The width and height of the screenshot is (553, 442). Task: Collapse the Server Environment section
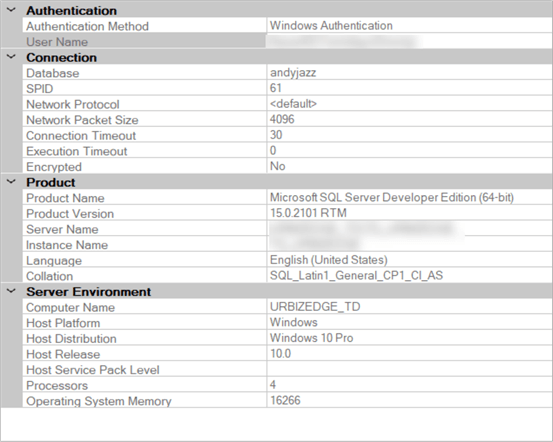(x=12, y=291)
